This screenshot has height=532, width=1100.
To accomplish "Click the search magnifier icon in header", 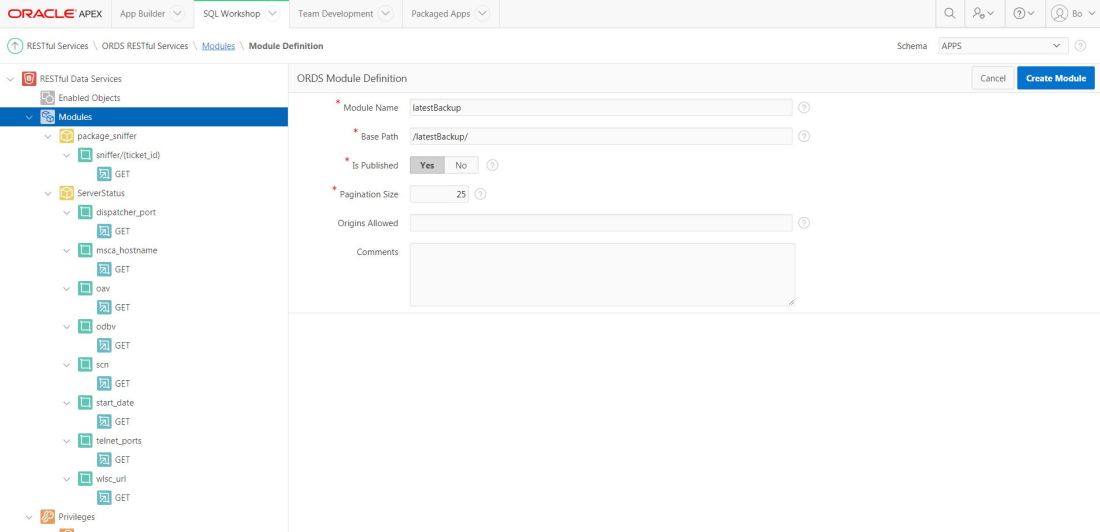I will point(949,14).
